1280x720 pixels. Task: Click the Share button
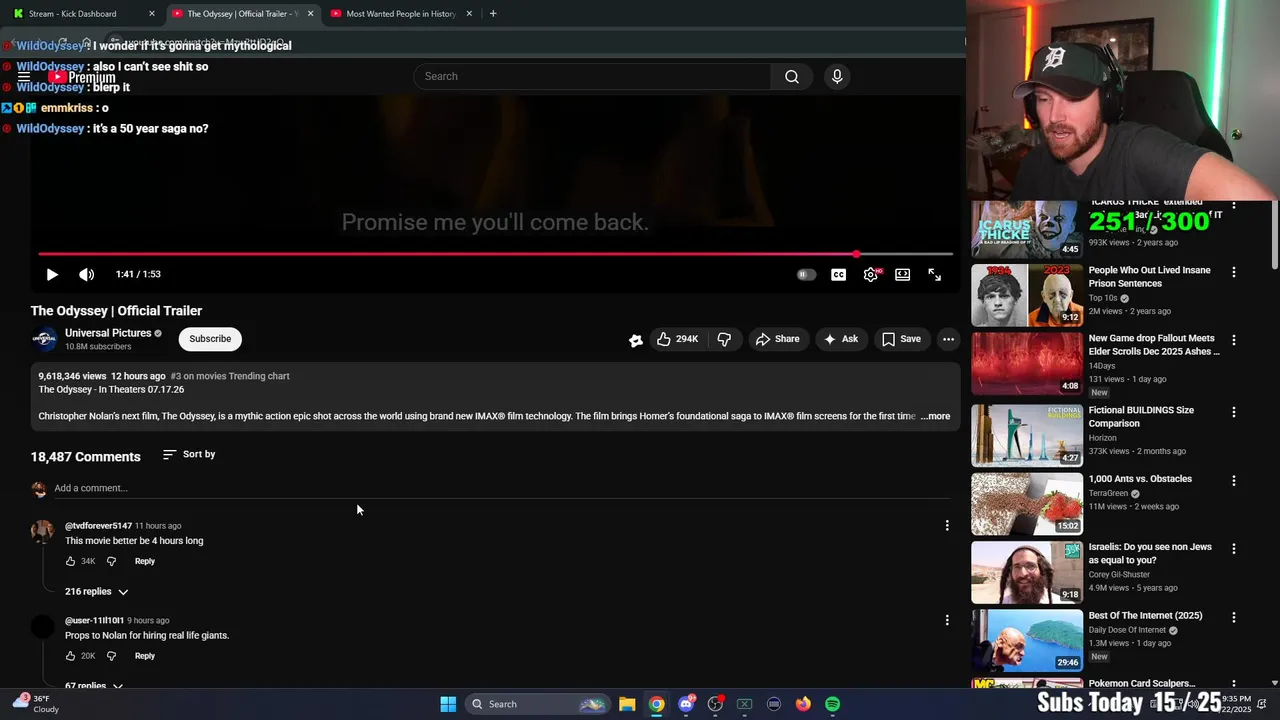click(x=777, y=339)
